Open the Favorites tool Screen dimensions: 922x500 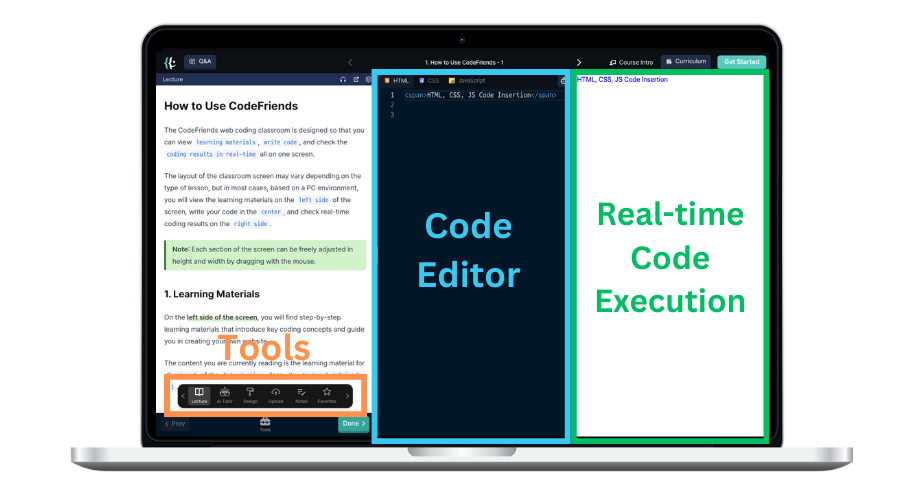(327, 395)
